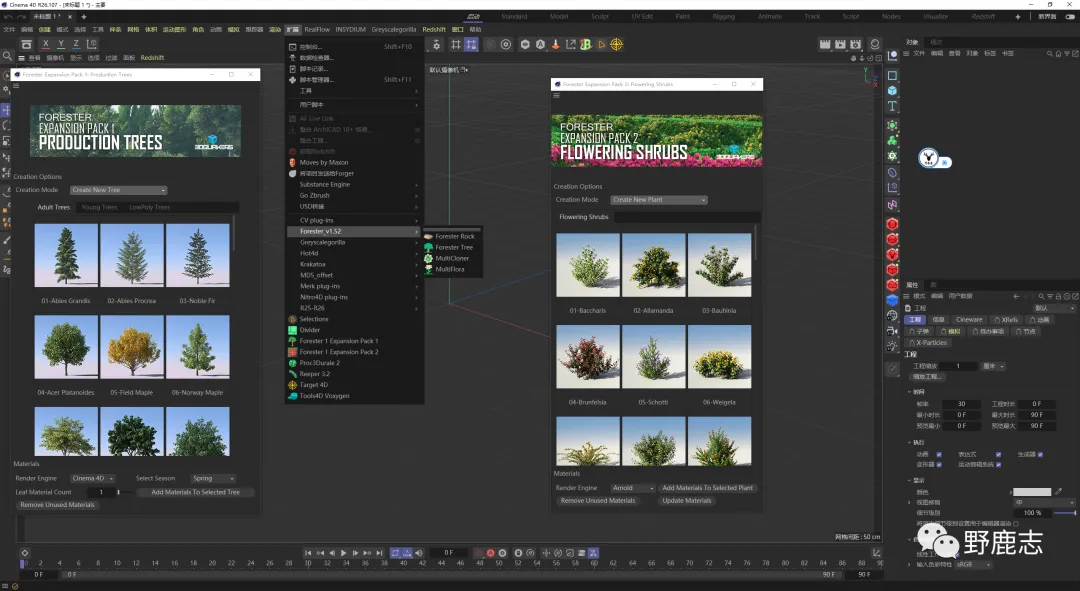Open the Arnold render engine dropdown
This screenshot has height=591, width=1080.
[x=632, y=488]
